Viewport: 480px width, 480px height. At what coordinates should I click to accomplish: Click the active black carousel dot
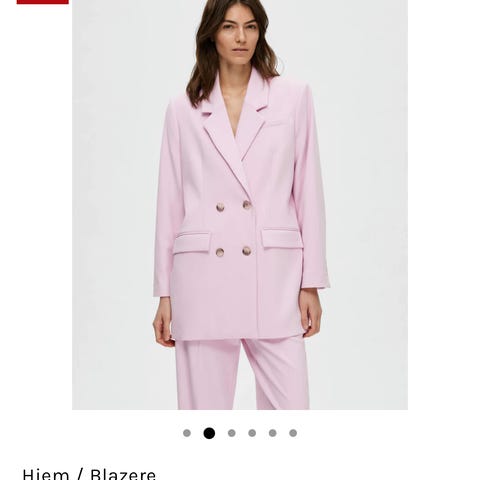209,433
